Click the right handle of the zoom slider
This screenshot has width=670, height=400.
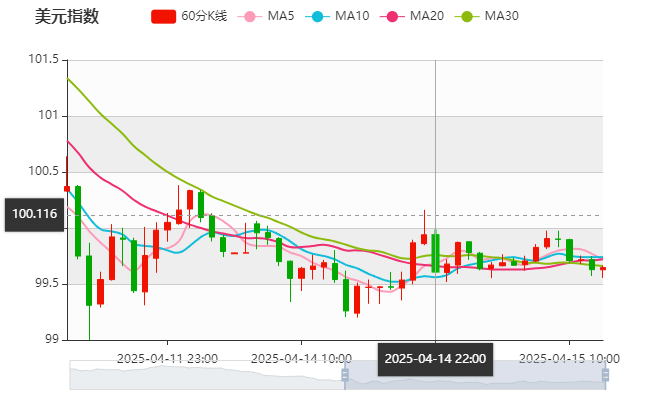pyautogui.click(x=605, y=375)
